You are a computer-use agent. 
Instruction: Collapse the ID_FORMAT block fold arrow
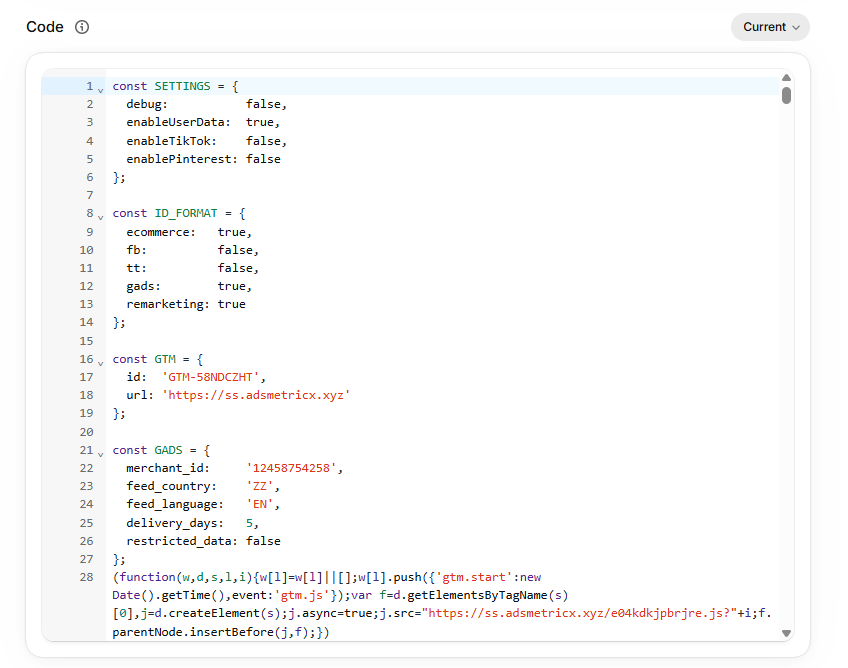pyautogui.click(x=101, y=217)
